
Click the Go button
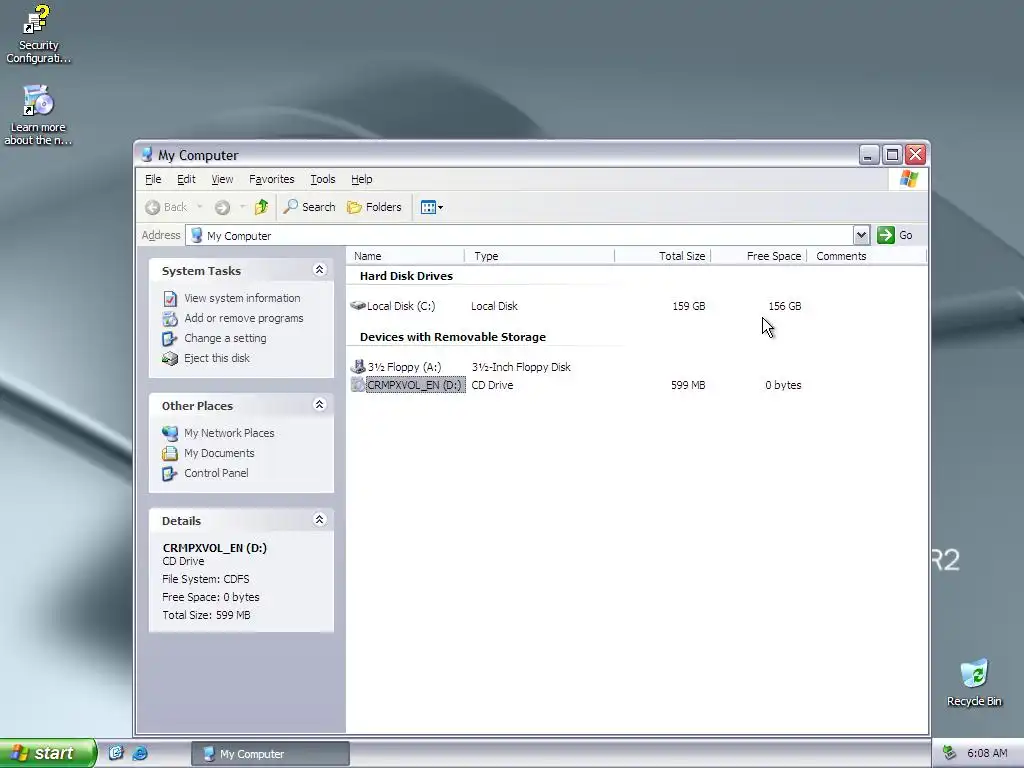pyautogui.click(x=895, y=235)
